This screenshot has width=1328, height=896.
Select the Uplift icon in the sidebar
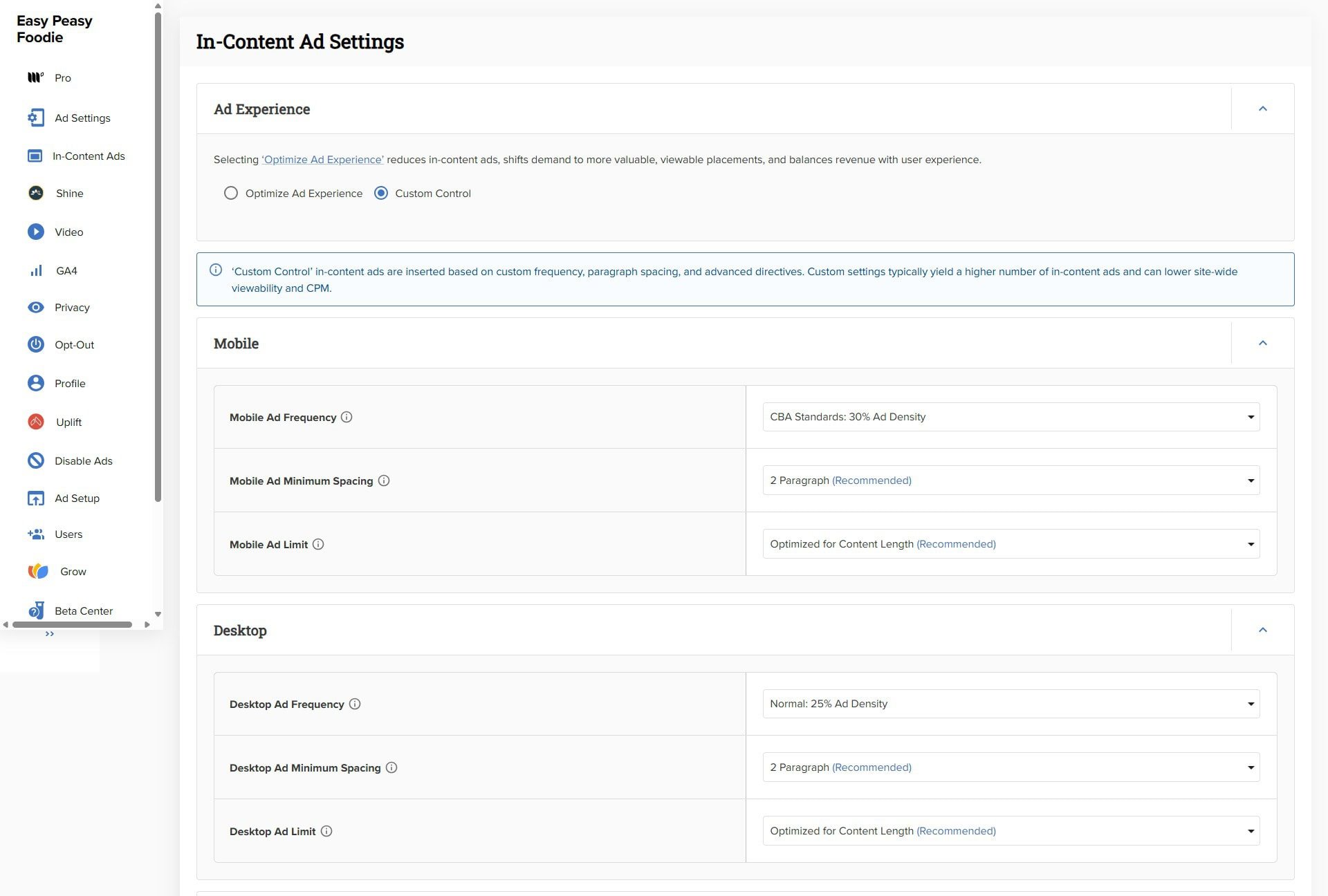[36, 422]
